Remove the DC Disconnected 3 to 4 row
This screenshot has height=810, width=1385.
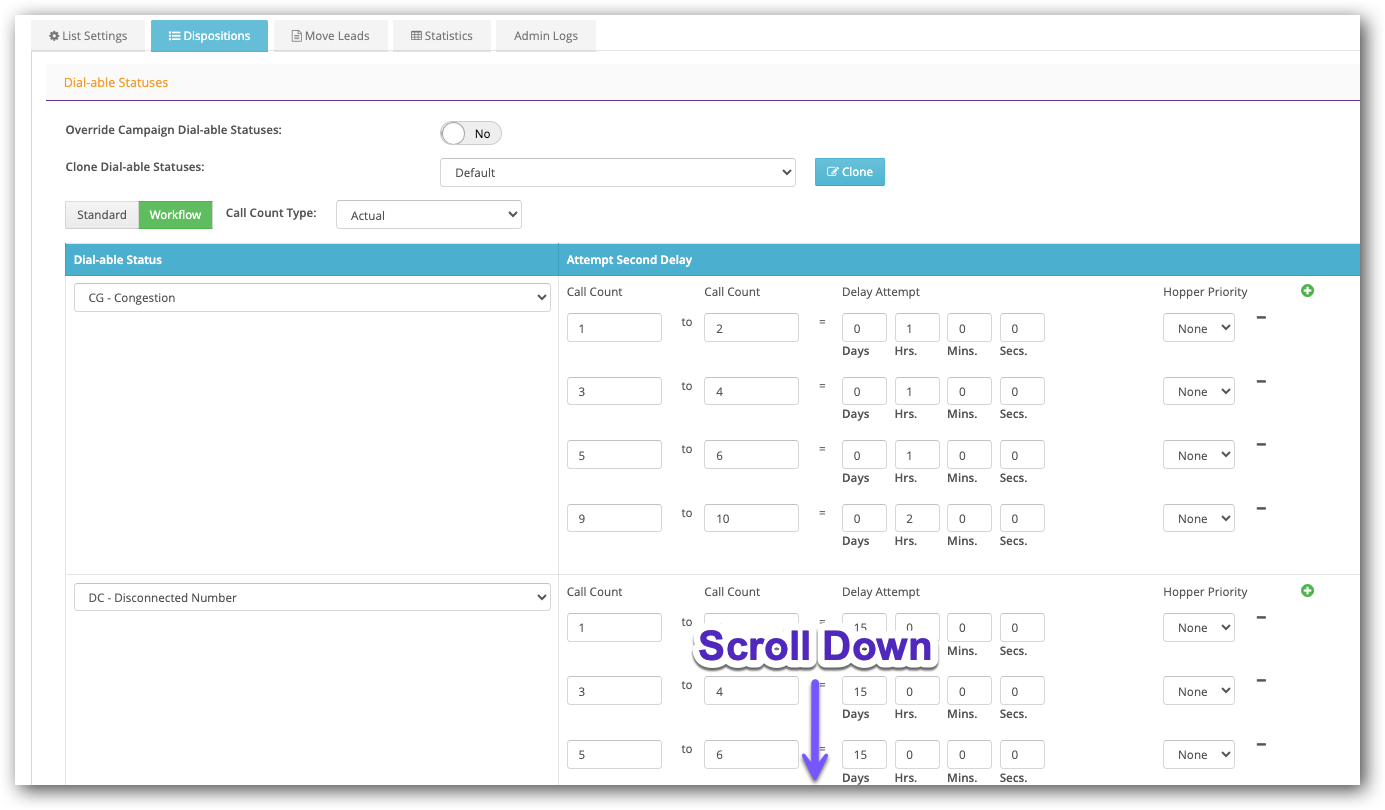tap(1261, 681)
